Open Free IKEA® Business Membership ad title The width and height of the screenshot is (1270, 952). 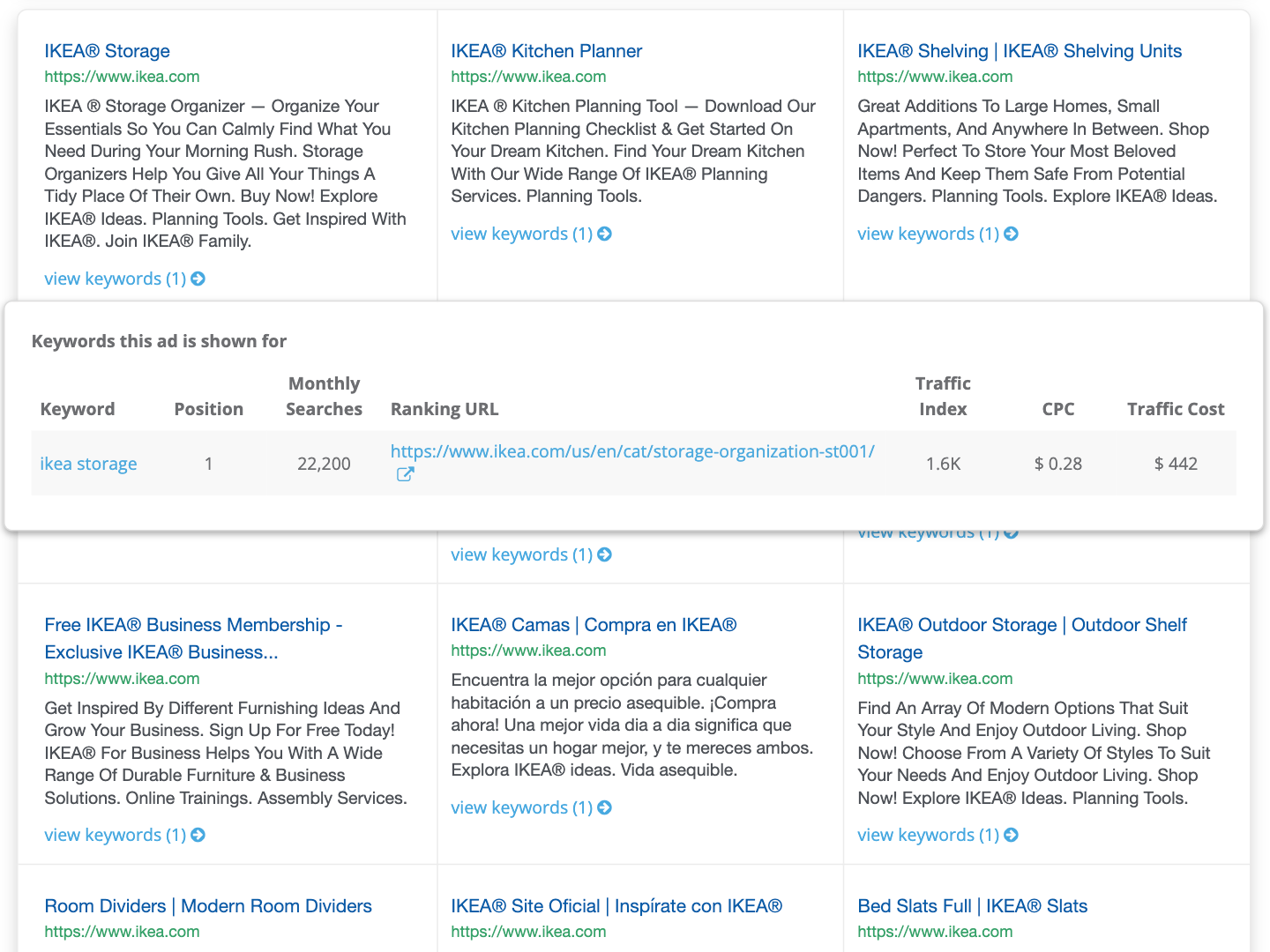(x=193, y=638)
